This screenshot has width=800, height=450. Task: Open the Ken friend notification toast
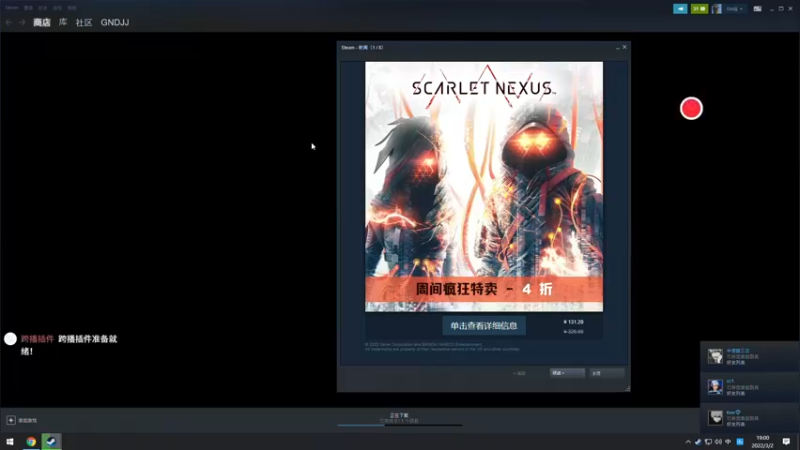coord(749,418)
